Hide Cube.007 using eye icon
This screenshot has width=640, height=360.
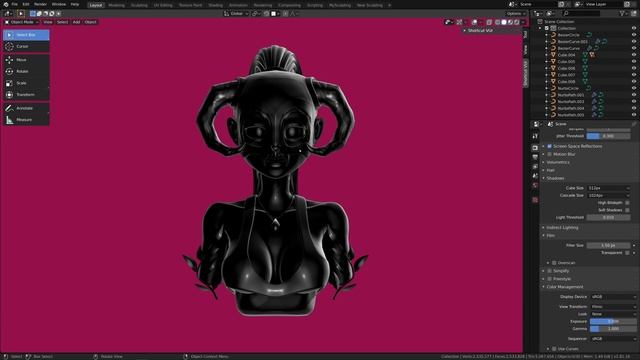point(634,75)
